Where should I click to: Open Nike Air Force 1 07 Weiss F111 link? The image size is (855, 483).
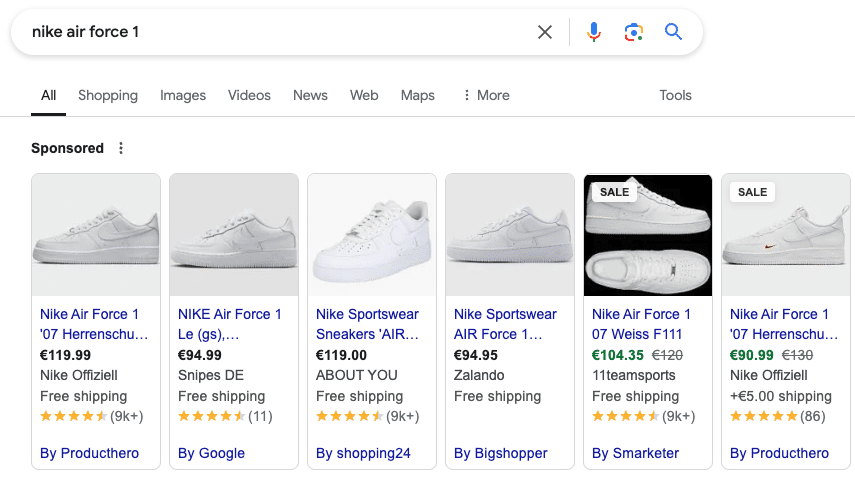(x=641, y=324)
